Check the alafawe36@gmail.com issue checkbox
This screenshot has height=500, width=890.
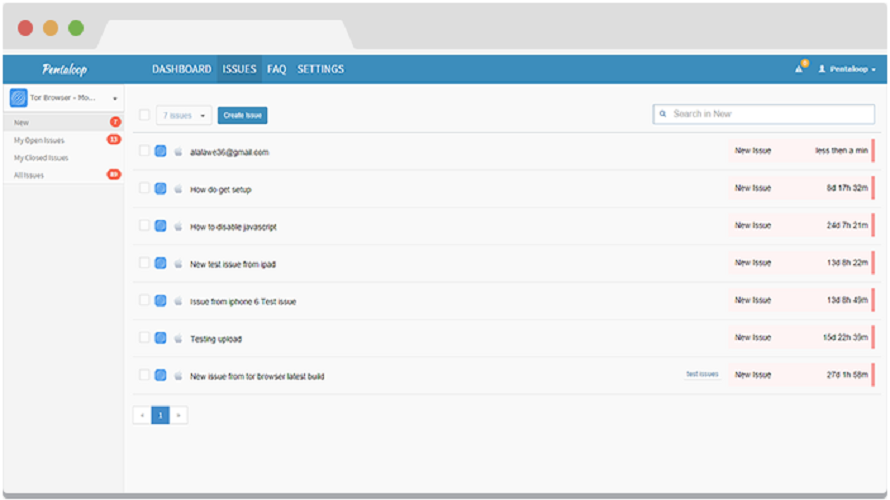click(144, 151)
